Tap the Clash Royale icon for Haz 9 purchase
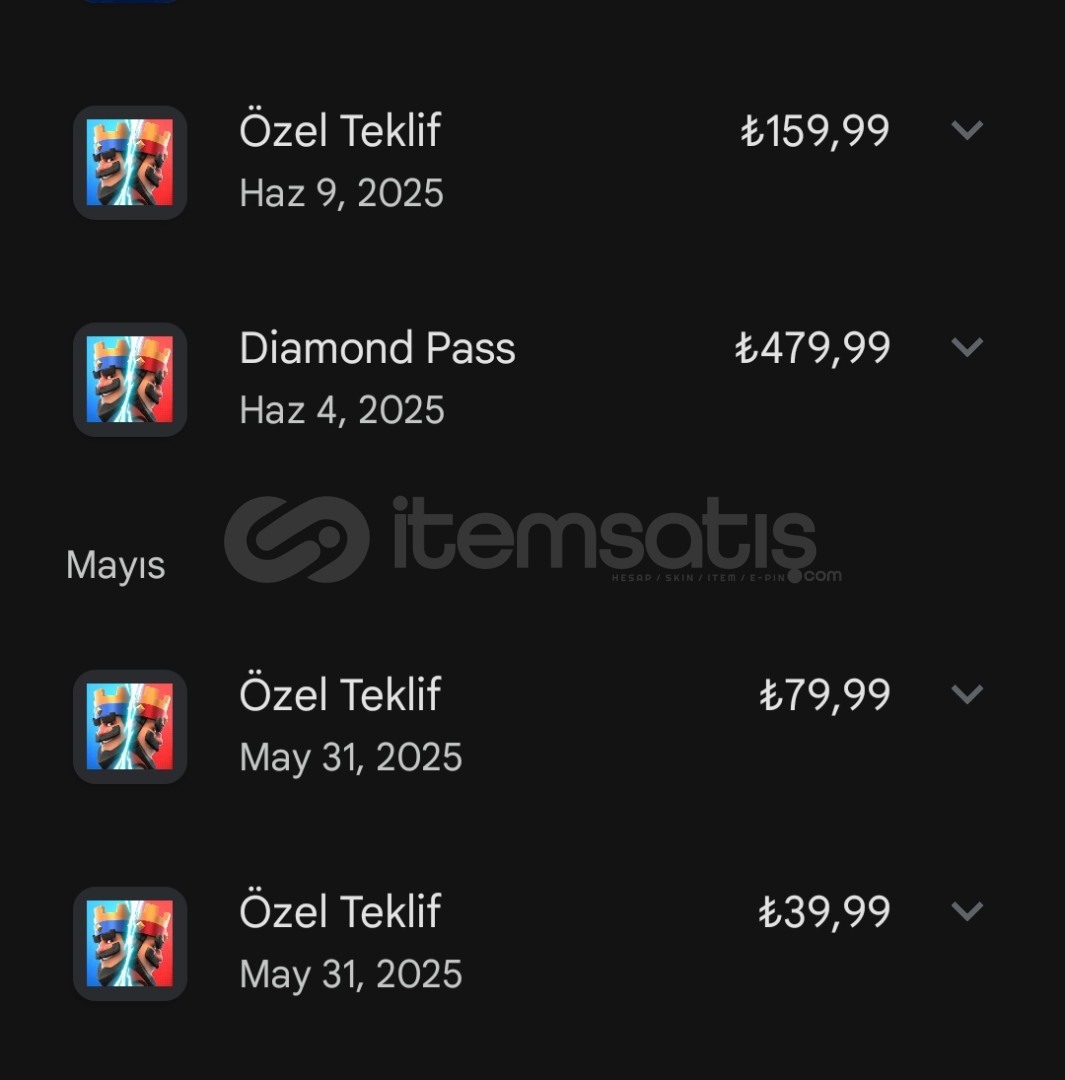The height and width of the screenshot is (1080, 1065). pos(130,163)
